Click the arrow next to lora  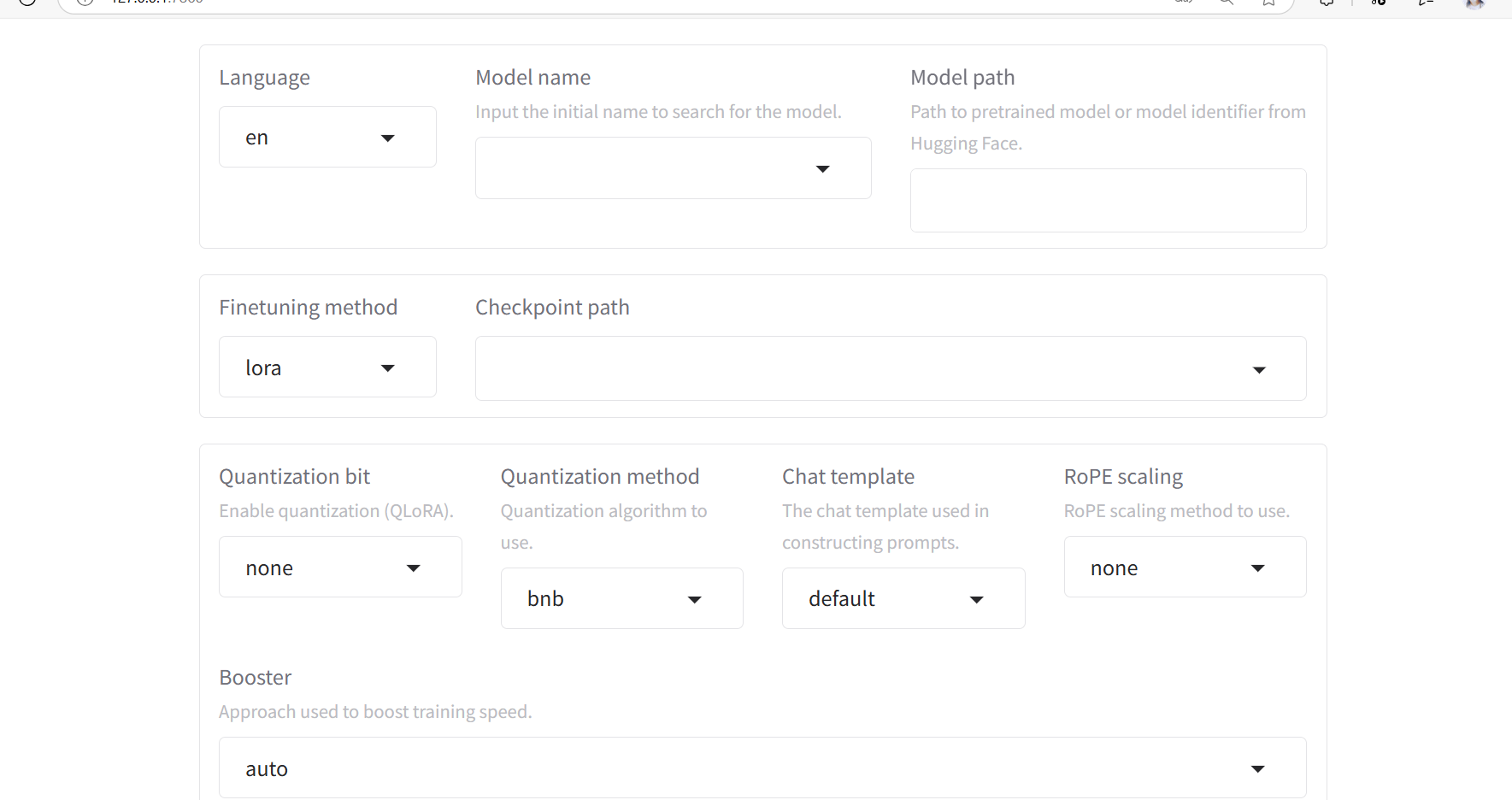387,368
